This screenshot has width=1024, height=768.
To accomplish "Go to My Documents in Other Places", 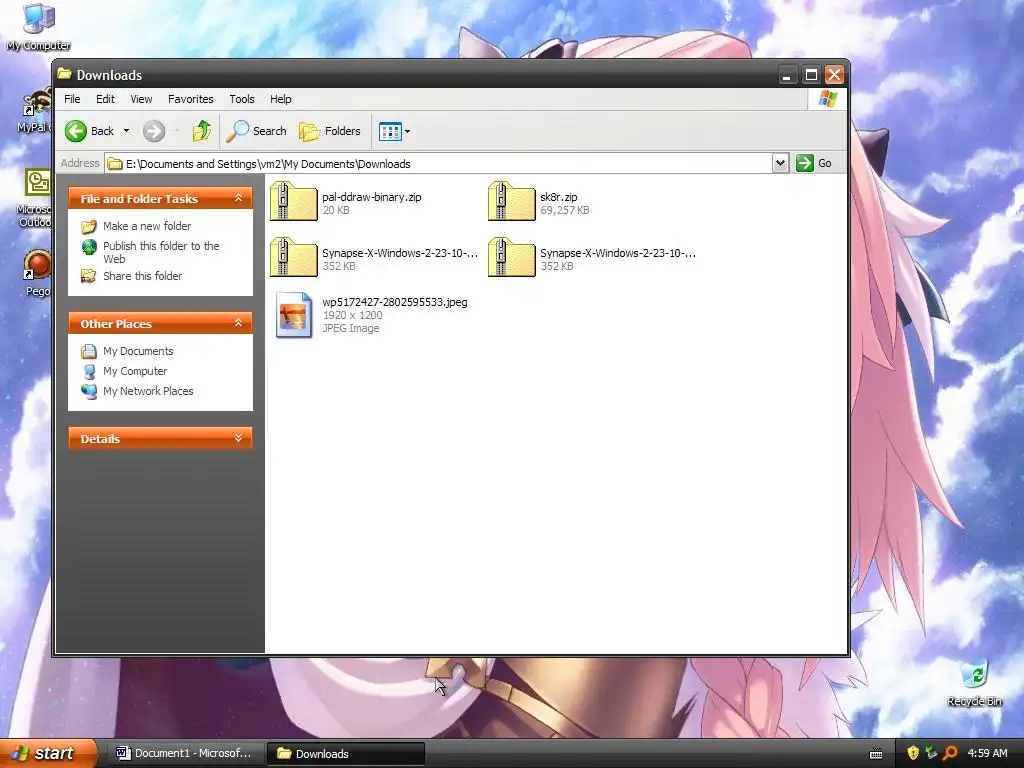I will click(138, 351).
